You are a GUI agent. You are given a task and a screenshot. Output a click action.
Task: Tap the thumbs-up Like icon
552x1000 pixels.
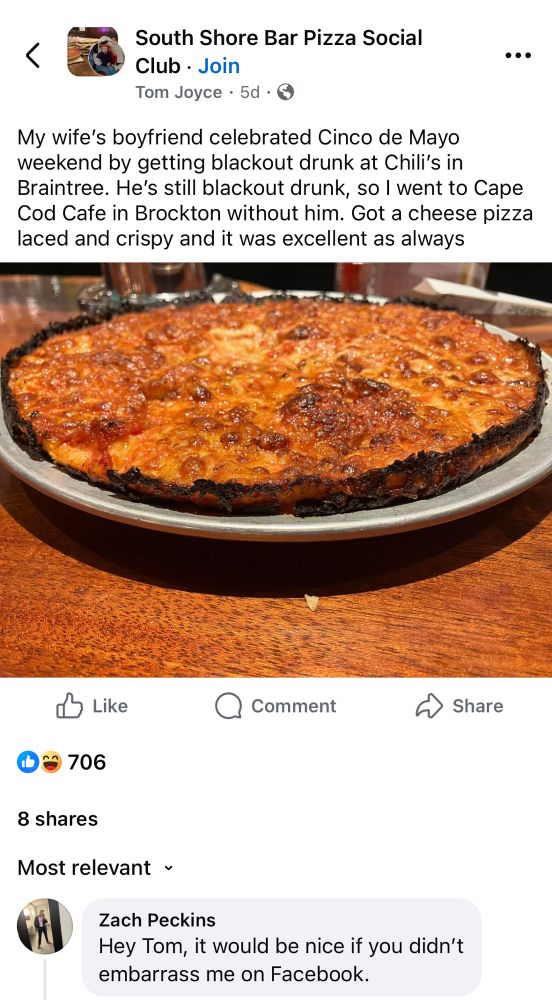pyautogui.click(x=69, y=706)
